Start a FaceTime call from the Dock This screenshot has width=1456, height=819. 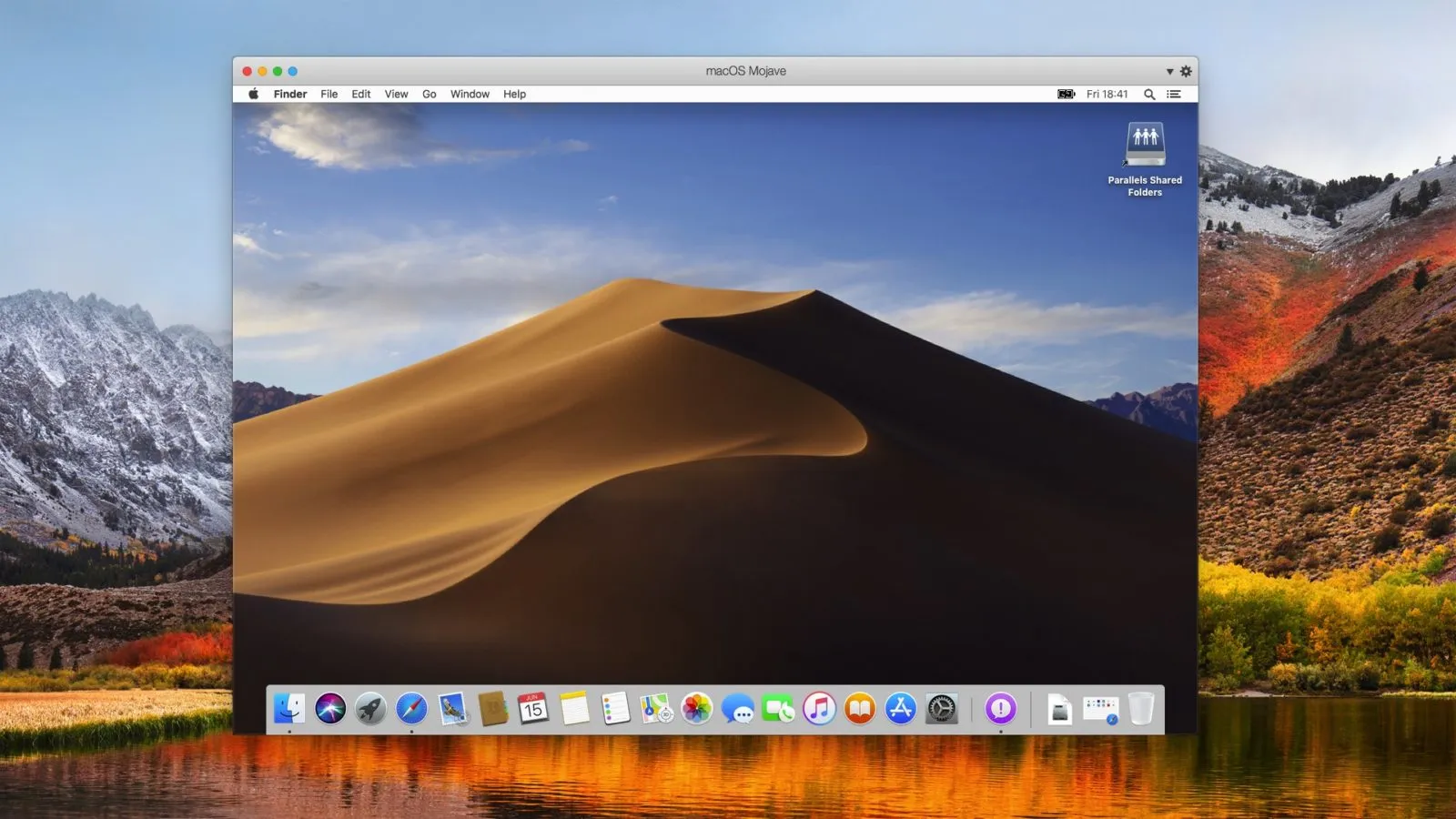click(x=779, y=708)
